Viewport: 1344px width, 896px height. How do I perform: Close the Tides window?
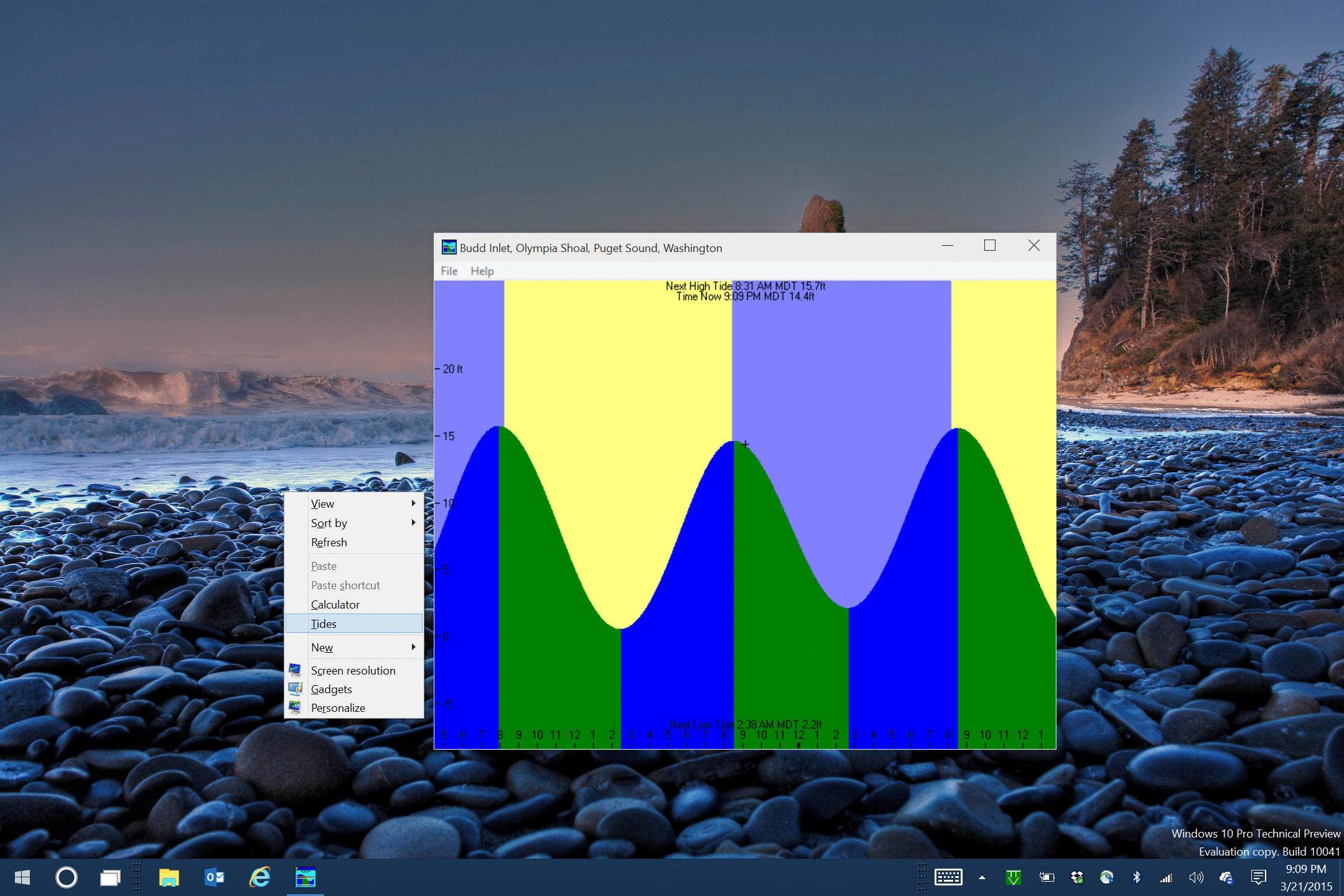(x=1034, y=246)
